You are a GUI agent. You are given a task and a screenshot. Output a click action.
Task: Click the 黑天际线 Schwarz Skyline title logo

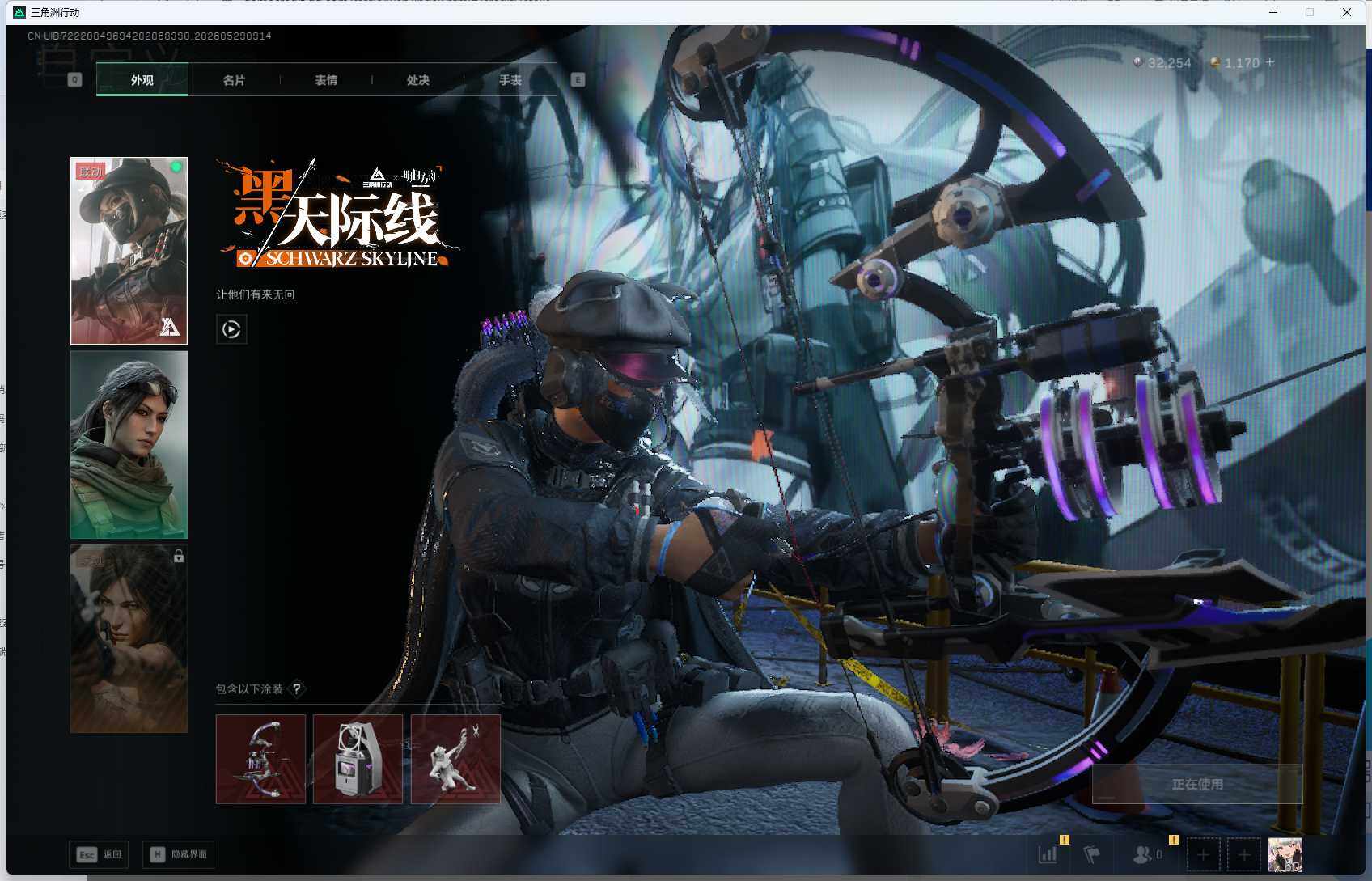(338, 214)
